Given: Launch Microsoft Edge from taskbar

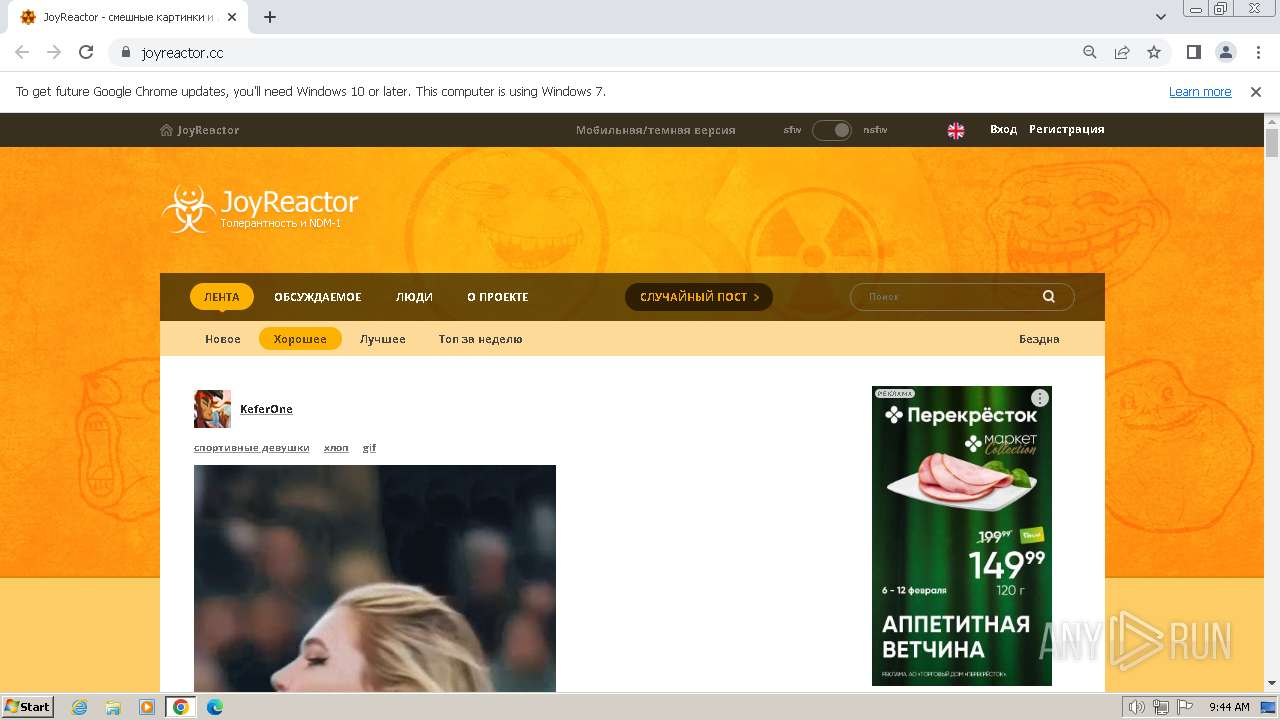Looking at the screenshot, I should point(215,707).
